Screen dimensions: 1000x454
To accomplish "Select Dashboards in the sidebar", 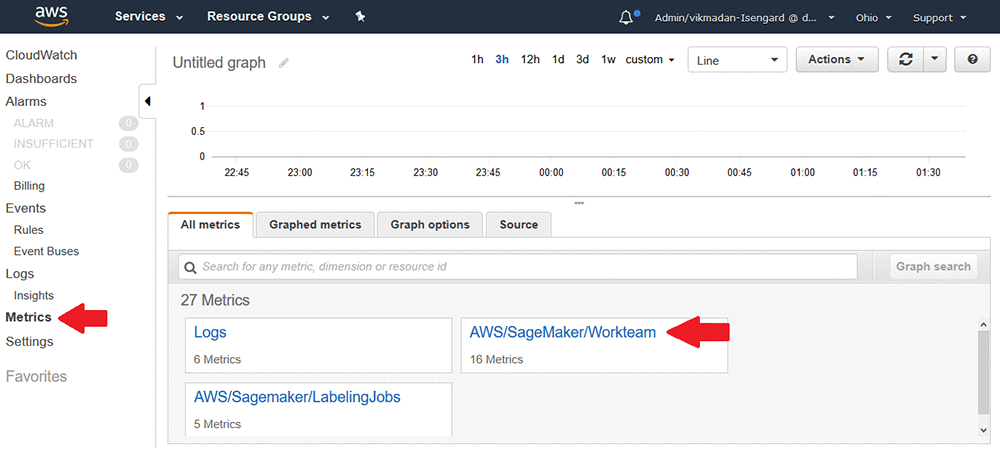I will click(41, 78).
